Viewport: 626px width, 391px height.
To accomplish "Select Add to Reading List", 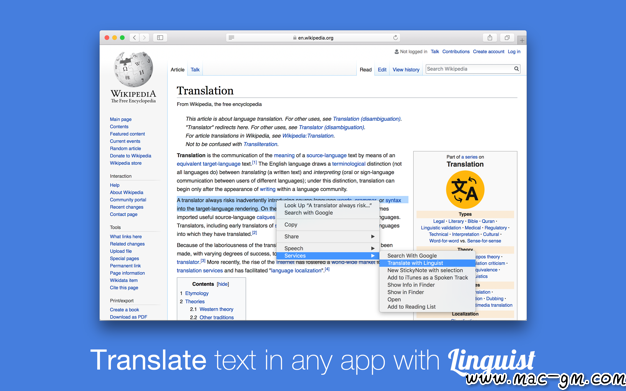I will click(x=427, y=307).
